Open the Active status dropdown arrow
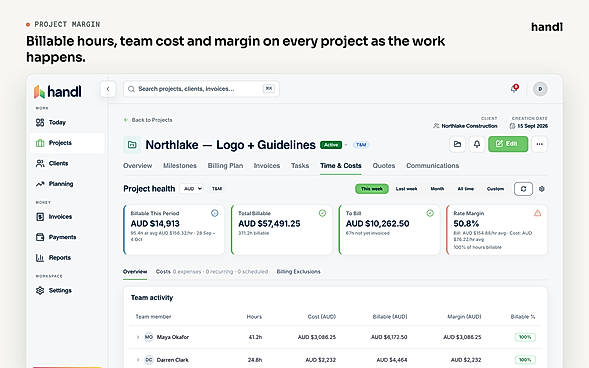 click(346, 145)
